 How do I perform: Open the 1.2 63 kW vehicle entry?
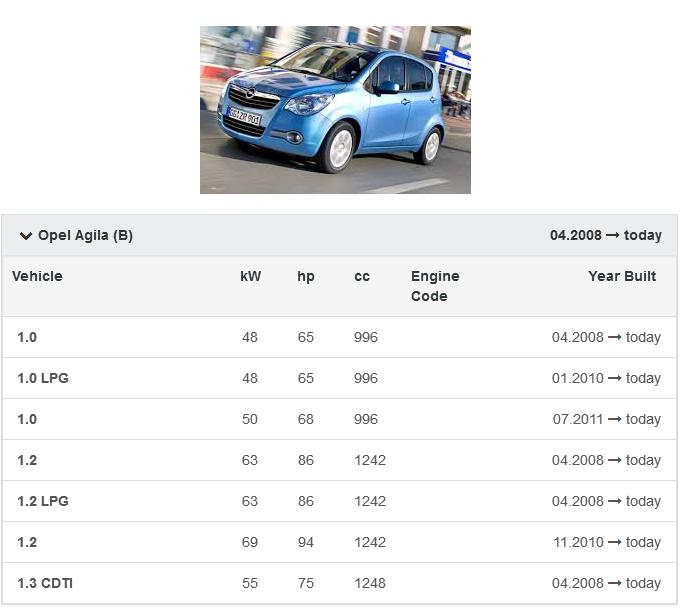pos(27,460)
